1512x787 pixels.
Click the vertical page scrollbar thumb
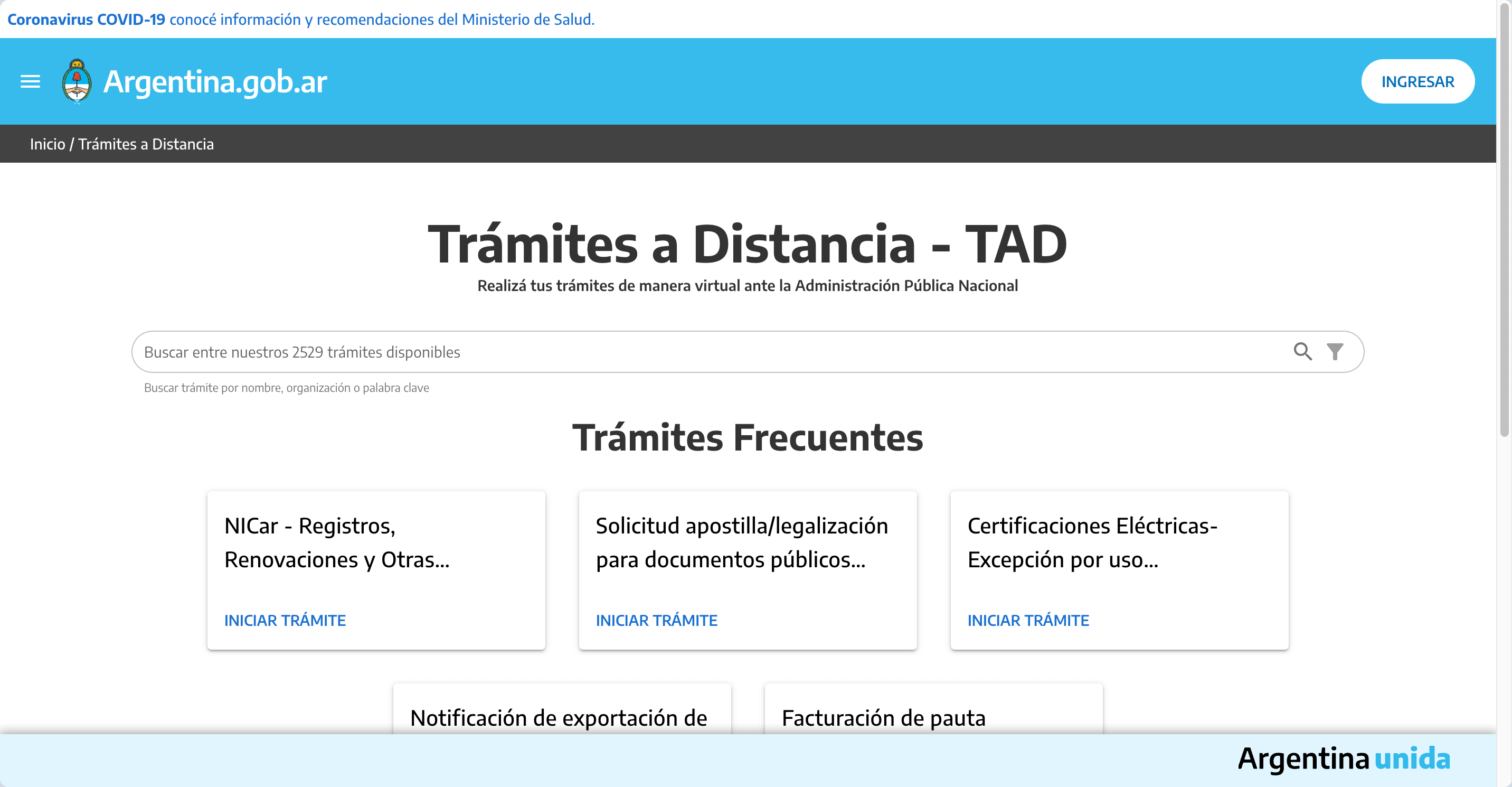pyautogui.click(x=1505, y=220)
